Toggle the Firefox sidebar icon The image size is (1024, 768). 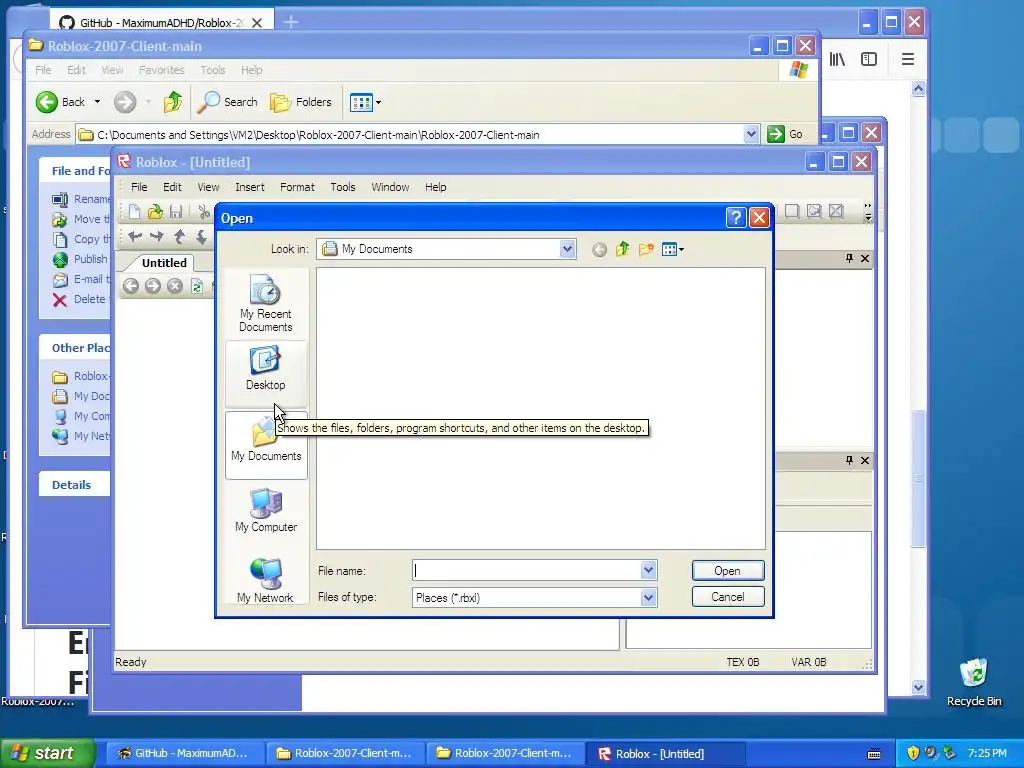[869, 59]
